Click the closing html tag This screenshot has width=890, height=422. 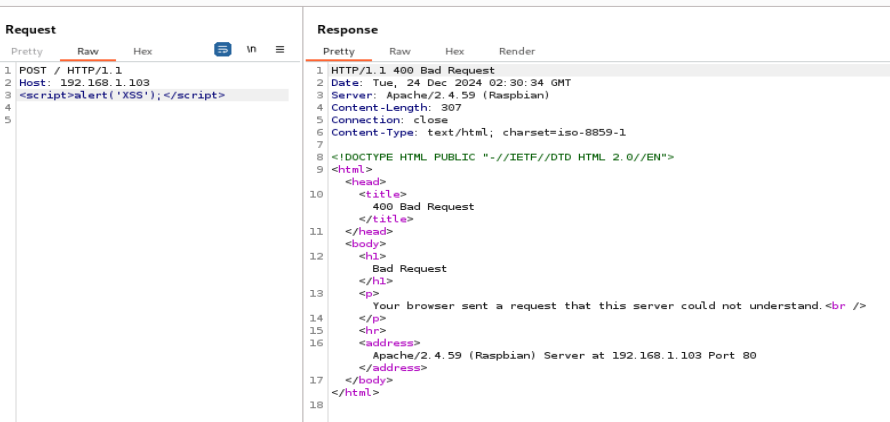coord(355,392)
